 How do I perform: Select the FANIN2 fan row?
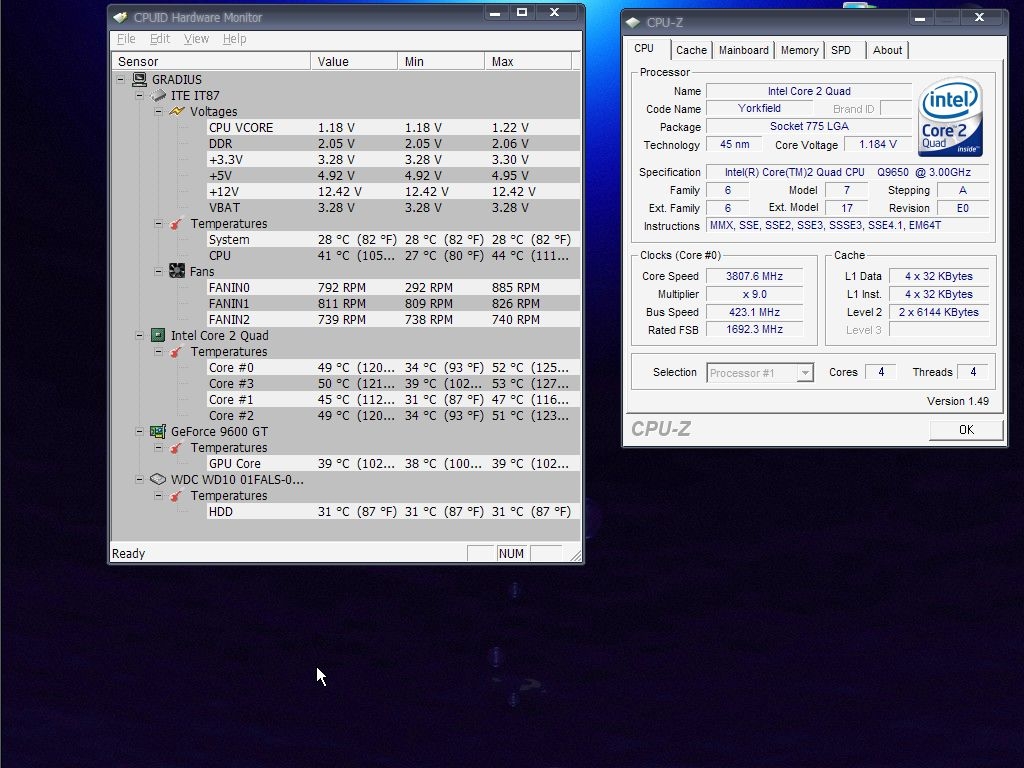(x=392, y=319)
